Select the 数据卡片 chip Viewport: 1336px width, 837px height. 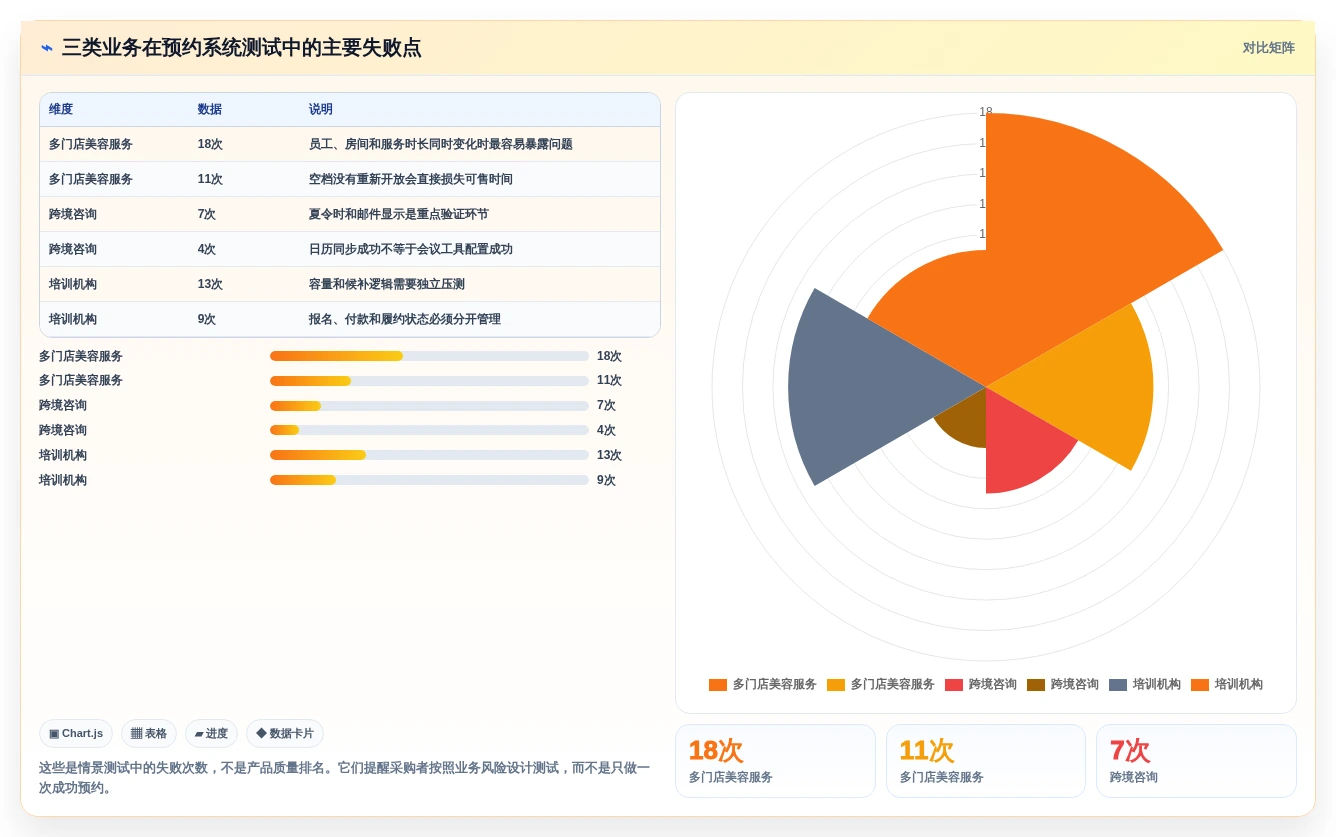[285, 733]
